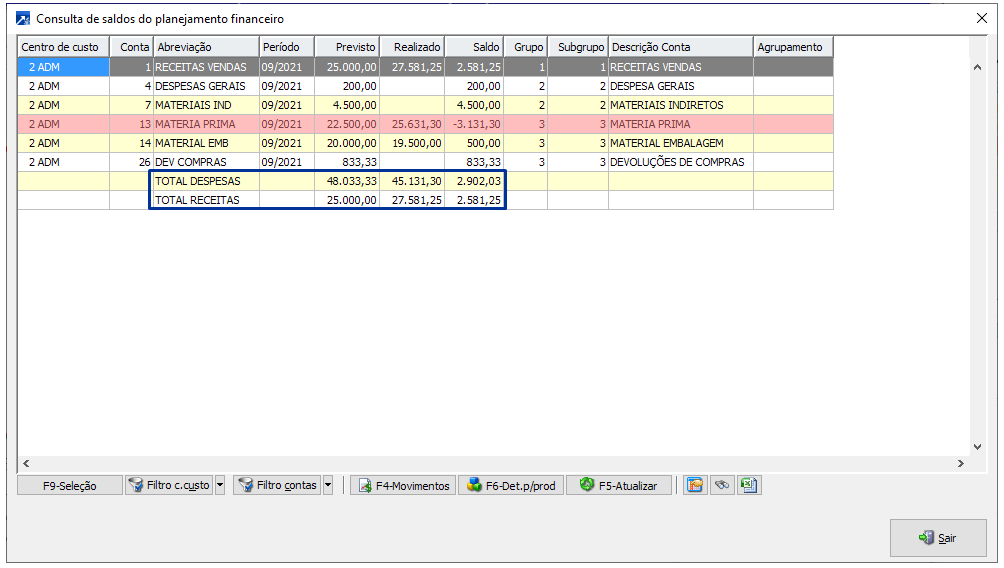Image resolution: width=1004 pixels, height=568 pixels.
Task: Click the Sair exit button
Action: (937, 538)
